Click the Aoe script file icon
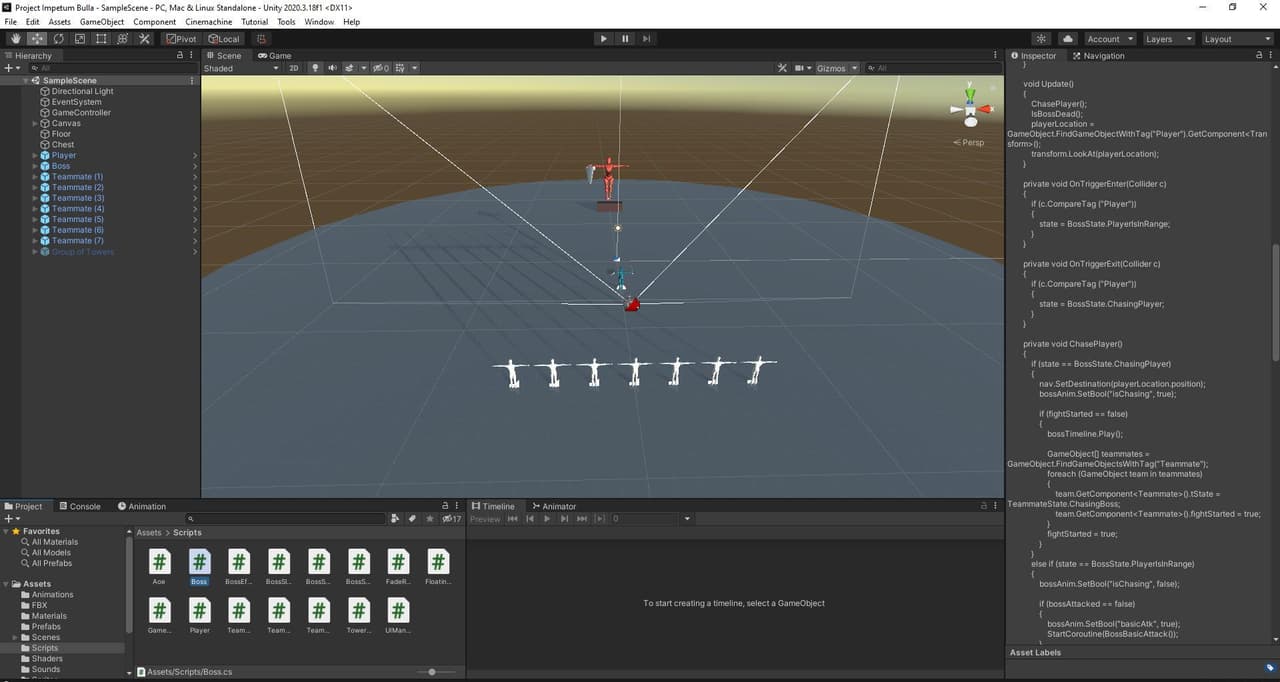This screenshot has height=682, width=1280. point(159,562)
